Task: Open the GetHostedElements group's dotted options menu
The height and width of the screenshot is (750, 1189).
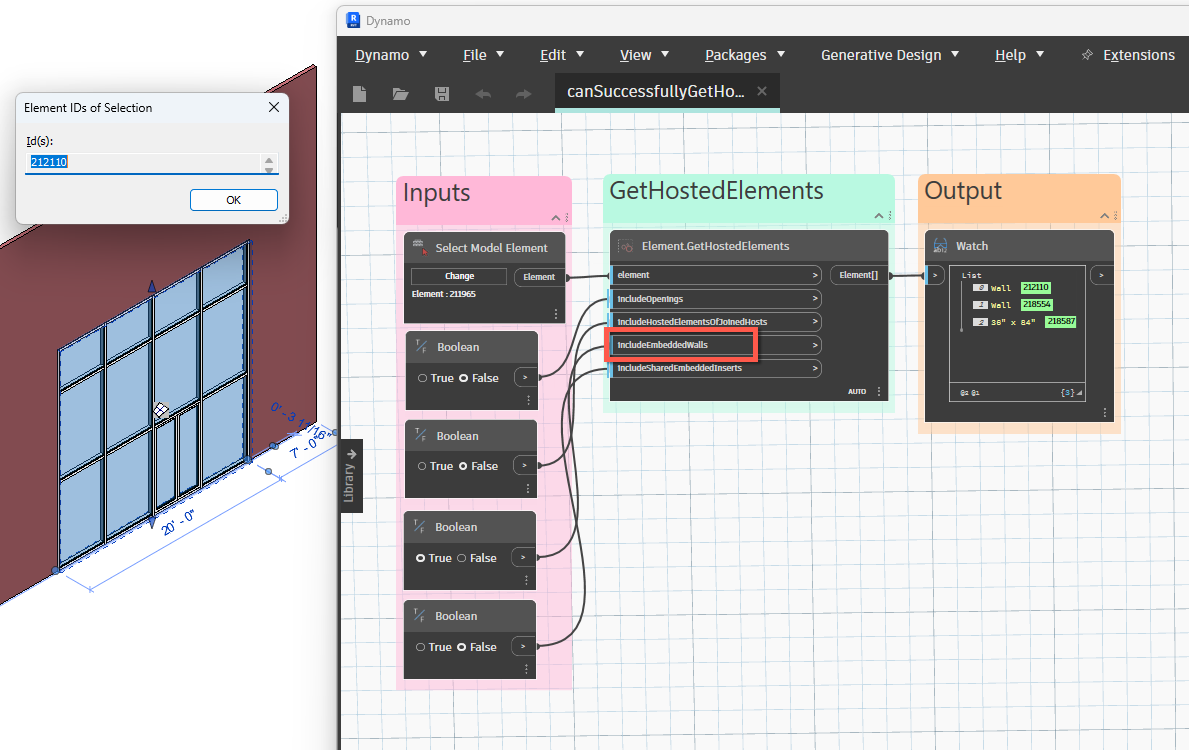Action: pos(889,216)
